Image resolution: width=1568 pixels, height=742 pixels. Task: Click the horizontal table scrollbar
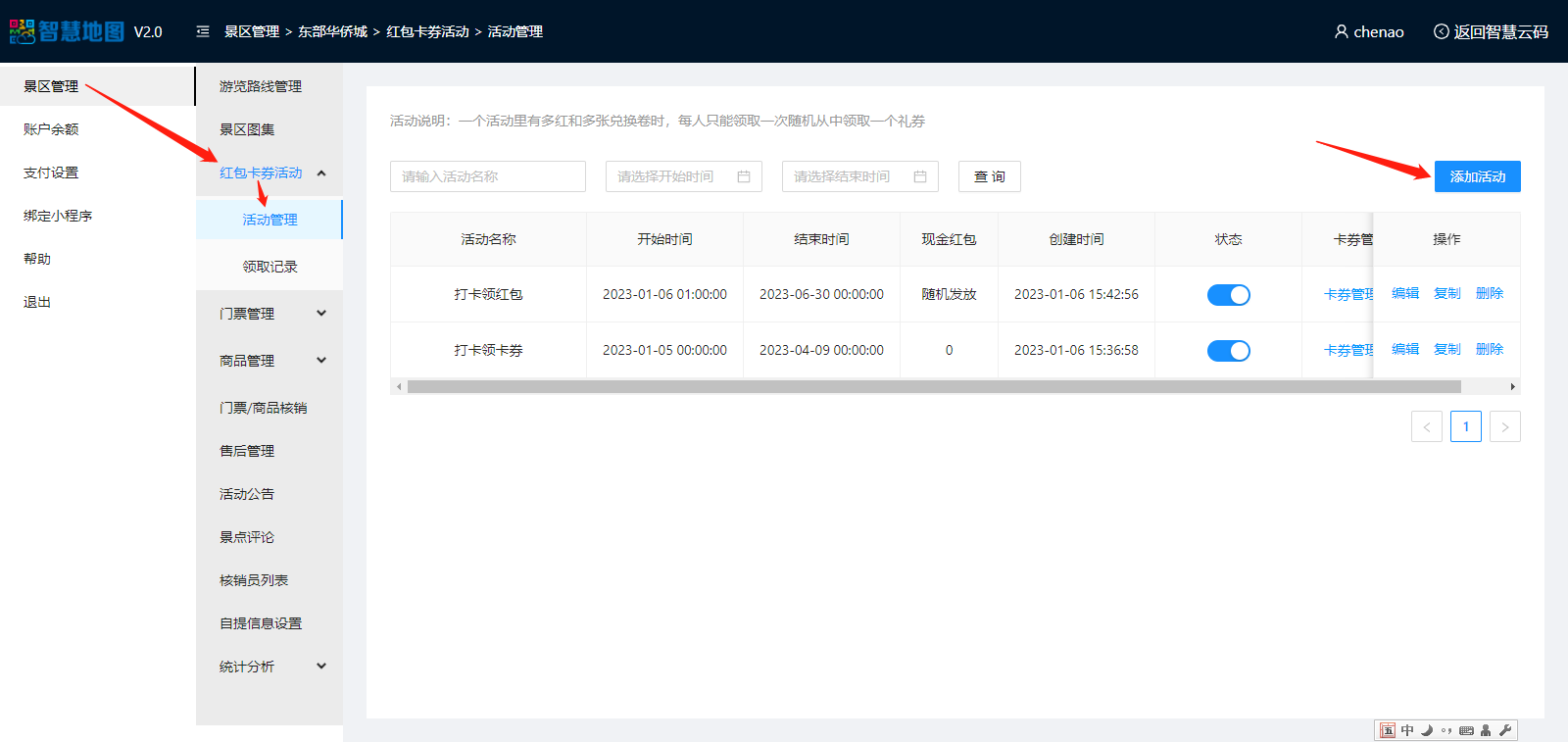(x=933, y=387)
